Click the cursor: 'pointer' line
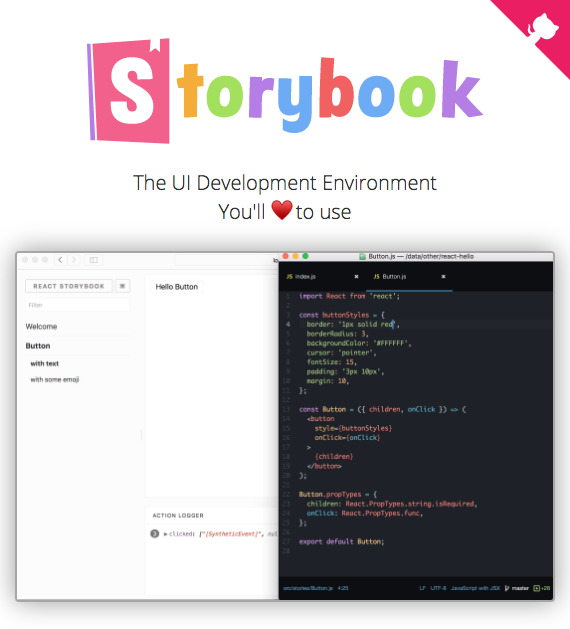This screenshot has width=570, height=629. [341, 353]
